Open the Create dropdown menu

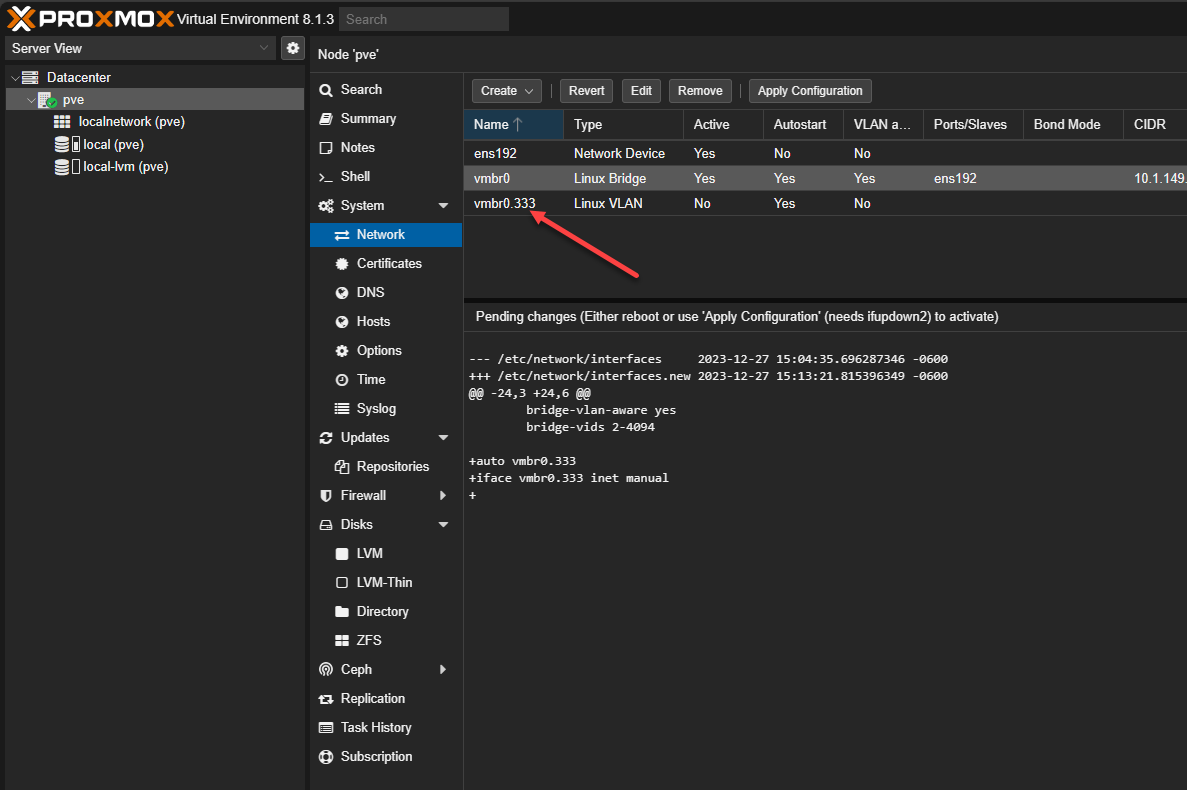506,90
